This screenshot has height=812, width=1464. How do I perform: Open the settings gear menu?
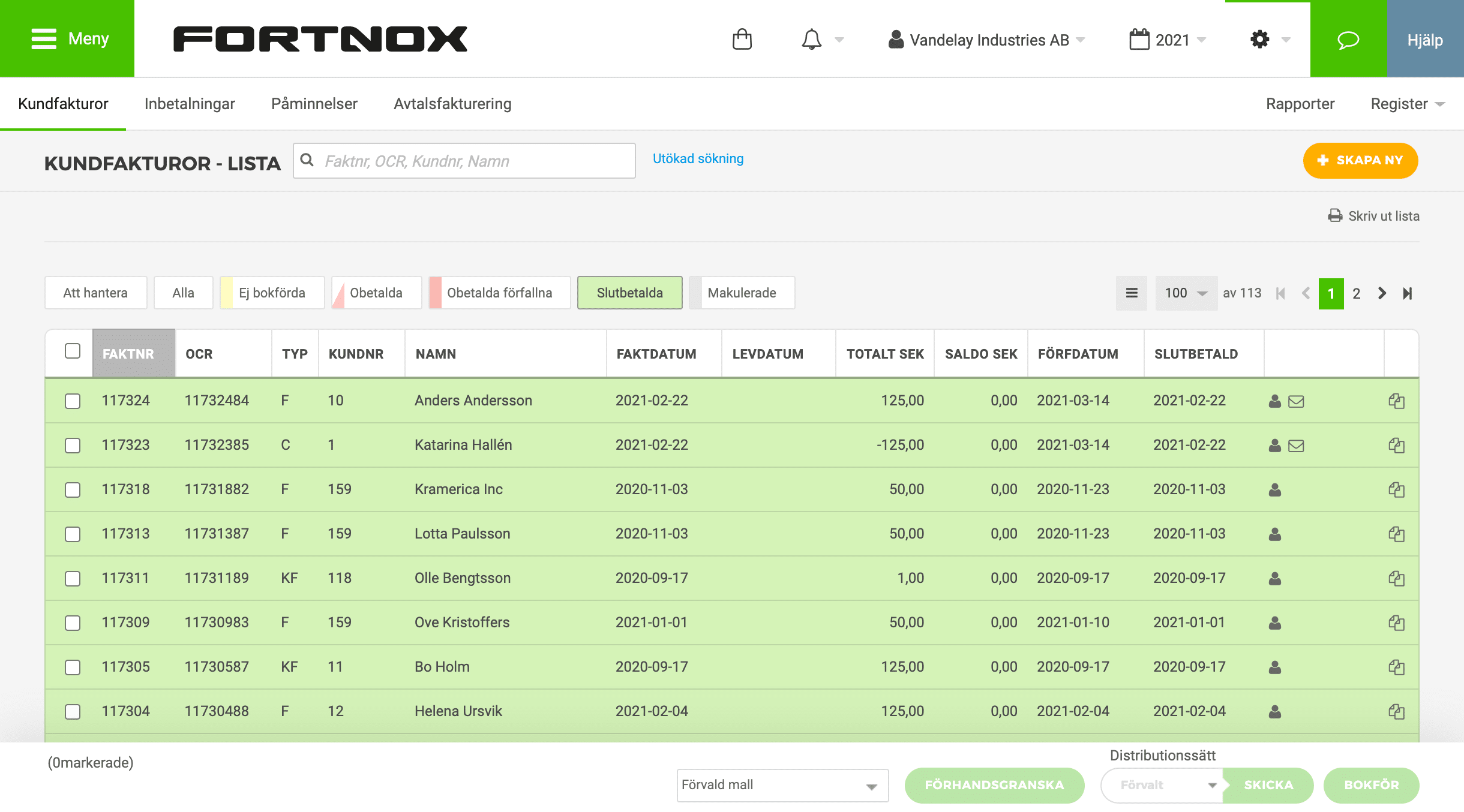pos(1259,39)
